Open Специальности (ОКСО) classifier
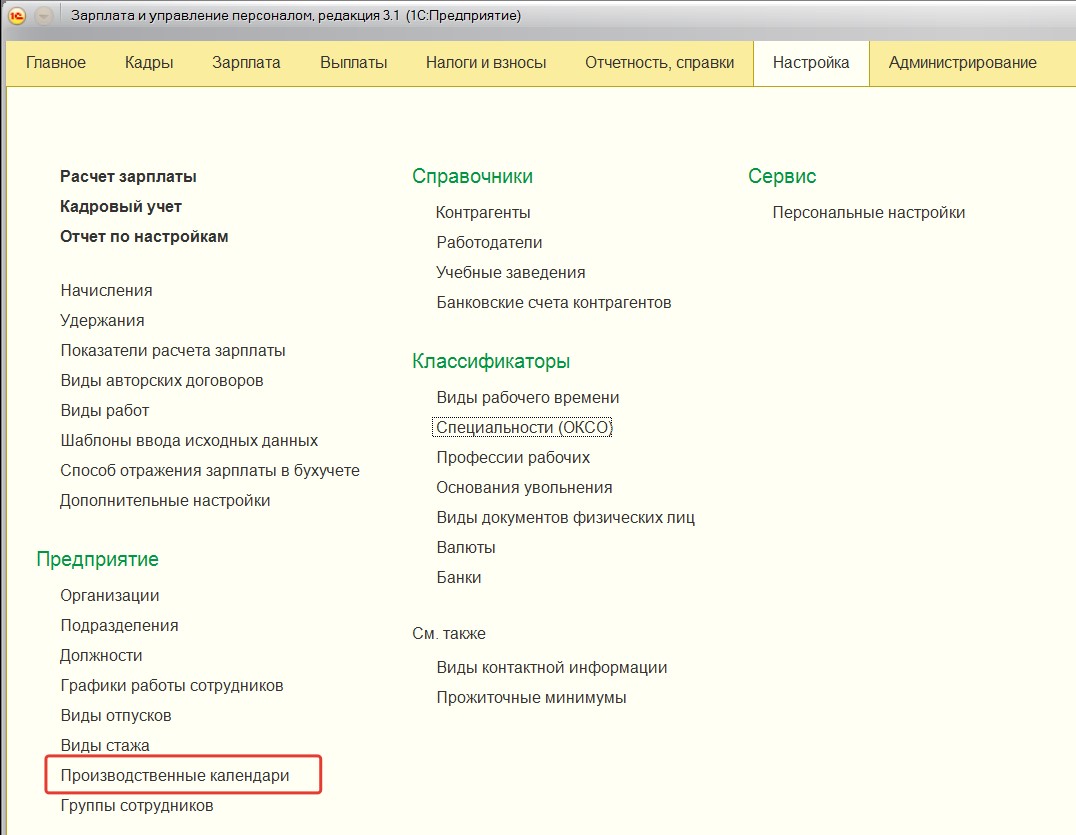Viewport: 1076px width, 835px height. point(523,427)
